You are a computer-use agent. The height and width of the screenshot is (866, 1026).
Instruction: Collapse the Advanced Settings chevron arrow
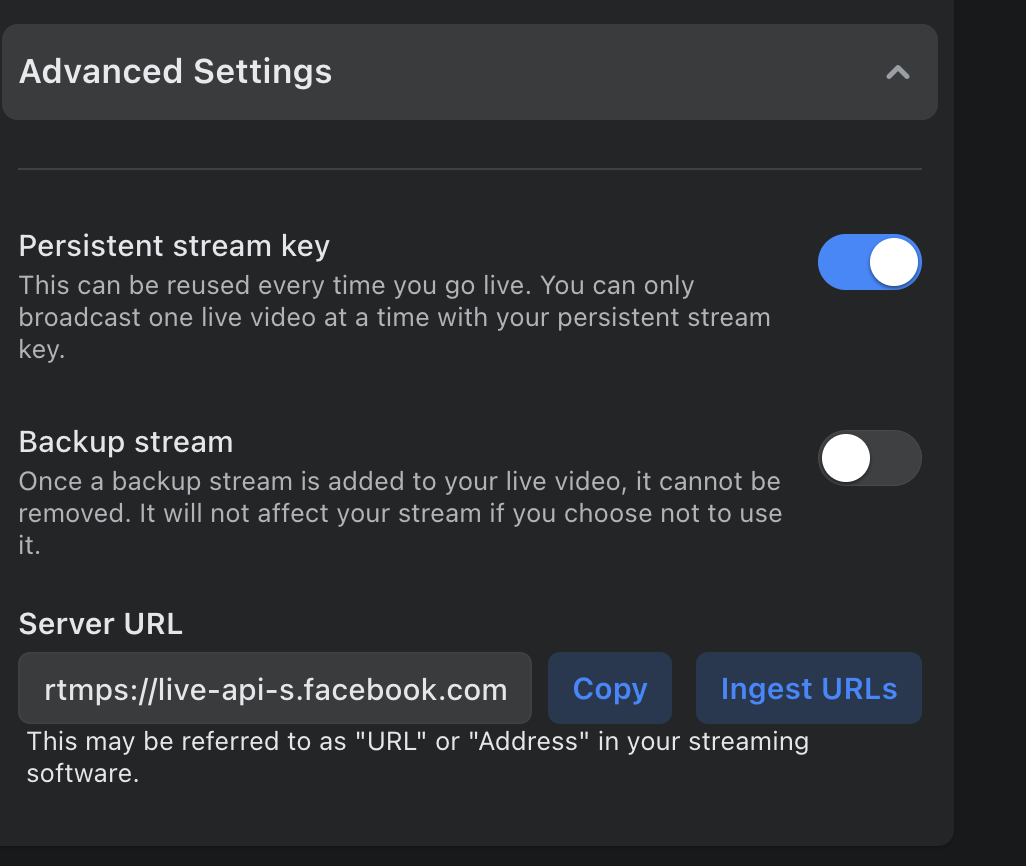click(898, 72)
